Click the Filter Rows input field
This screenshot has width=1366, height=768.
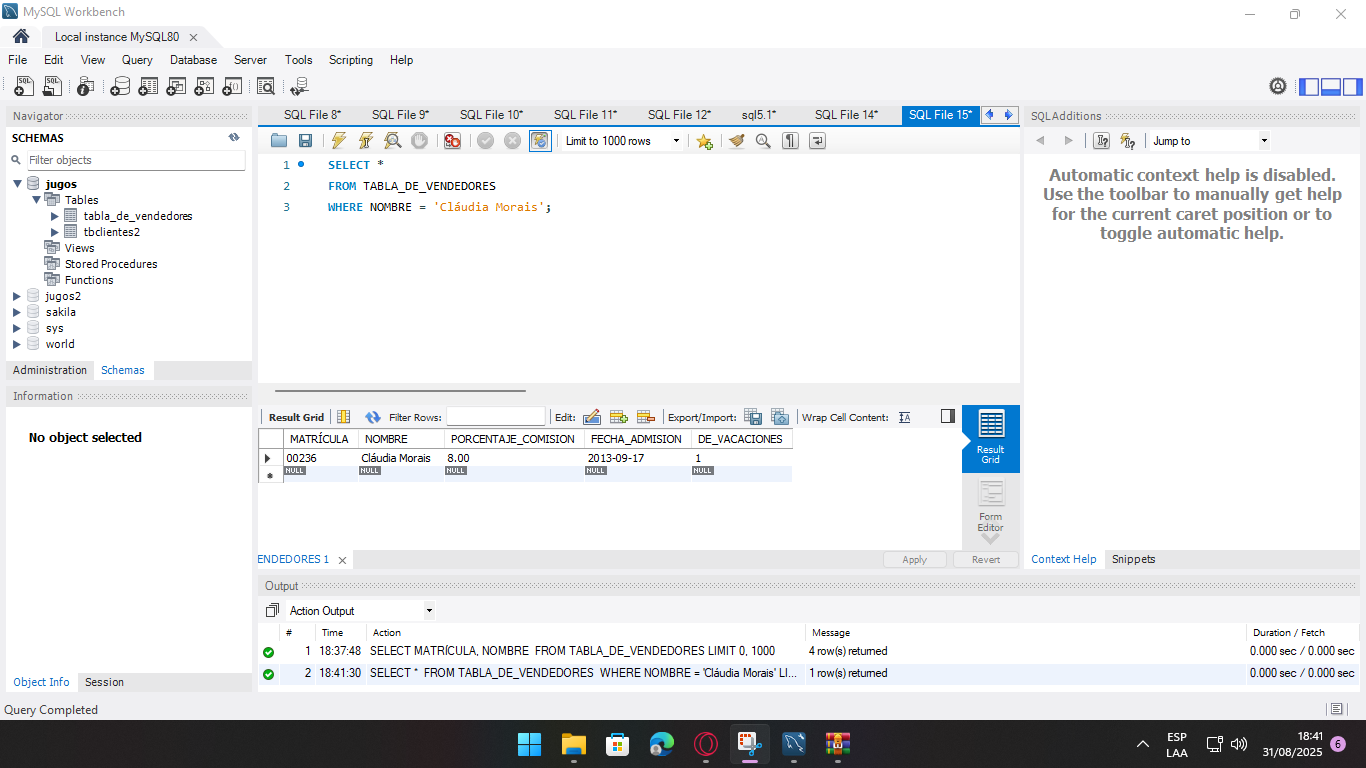(x=496, y=417)
